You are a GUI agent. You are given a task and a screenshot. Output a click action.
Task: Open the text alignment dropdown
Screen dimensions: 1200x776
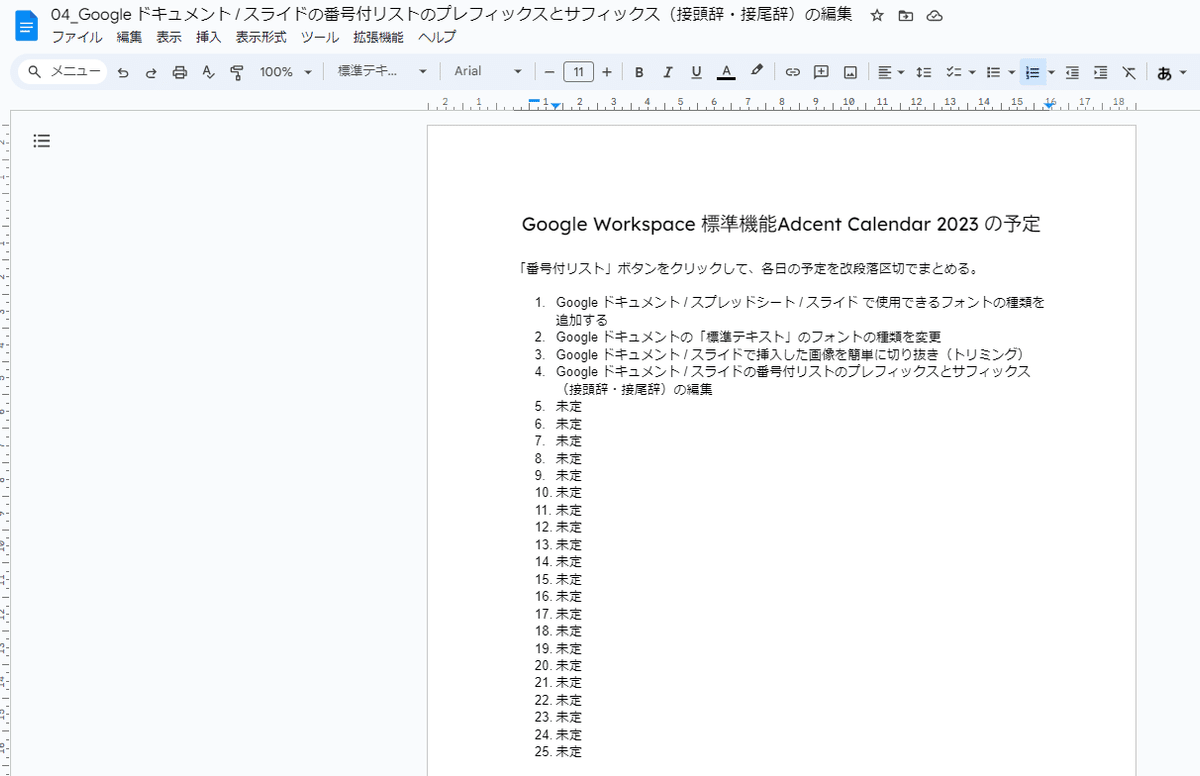pos(891,72)
